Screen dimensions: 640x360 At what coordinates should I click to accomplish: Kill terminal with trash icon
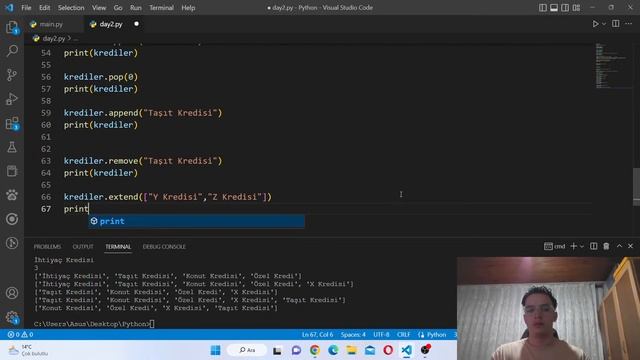click(x=606, y=246)
